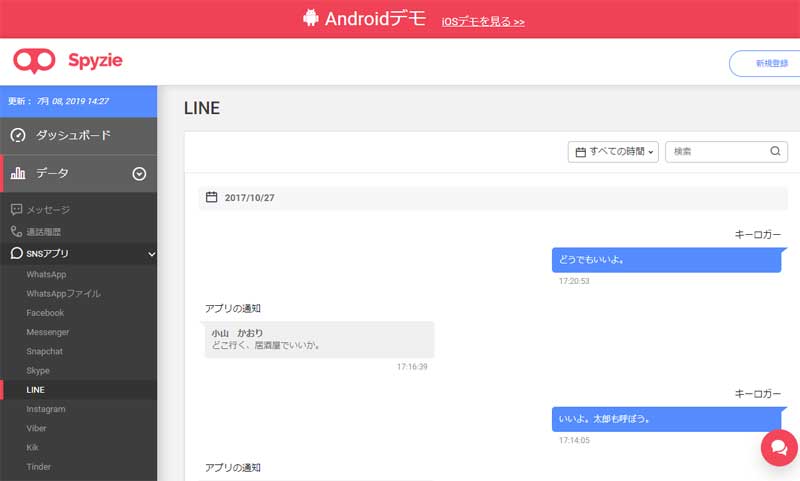
Task: Click the どうでもいいよ。 message bubble
Action: pyautogui.click(x=668, y=260)
